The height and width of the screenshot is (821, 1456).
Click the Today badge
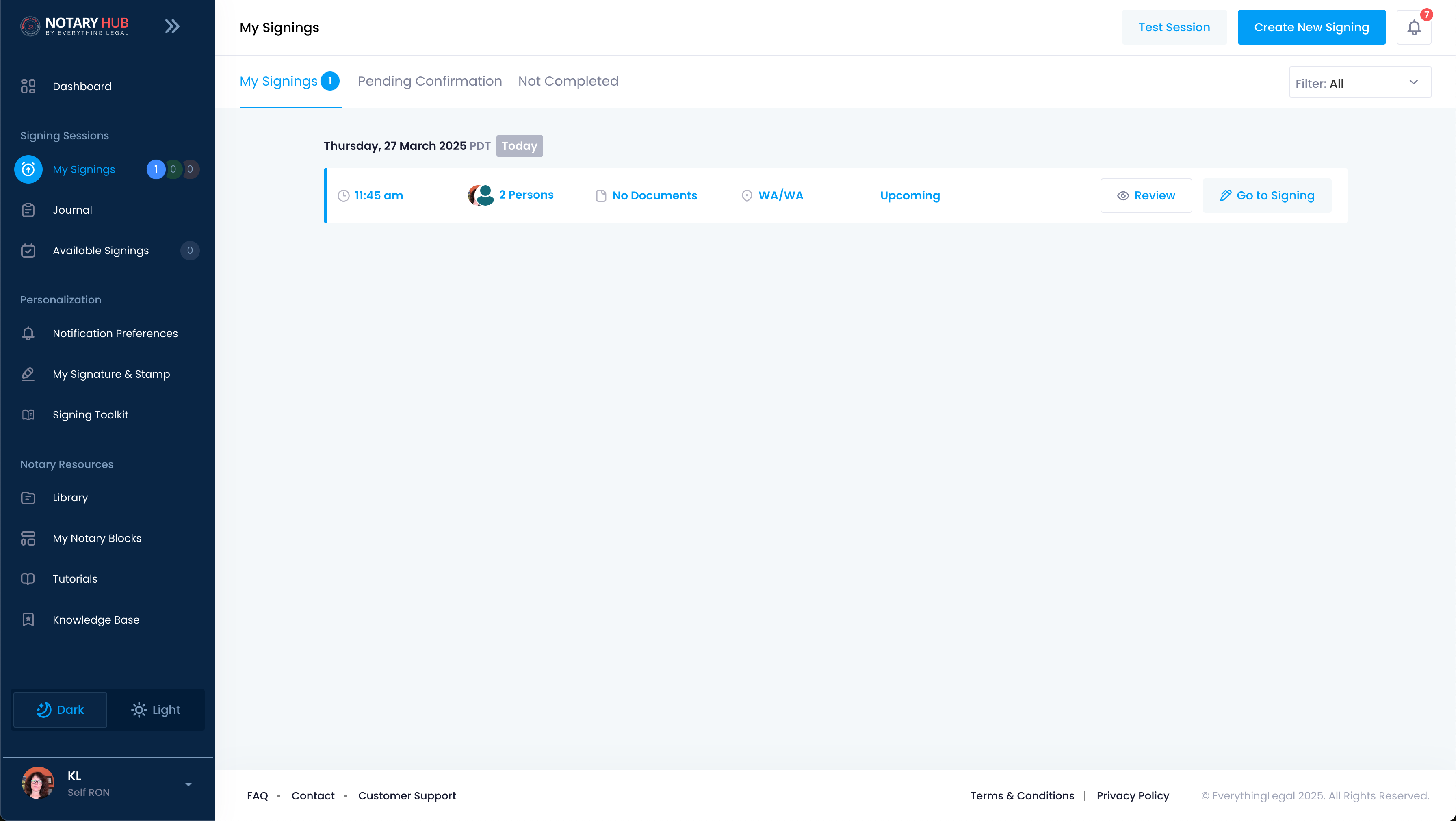[520, 146]
